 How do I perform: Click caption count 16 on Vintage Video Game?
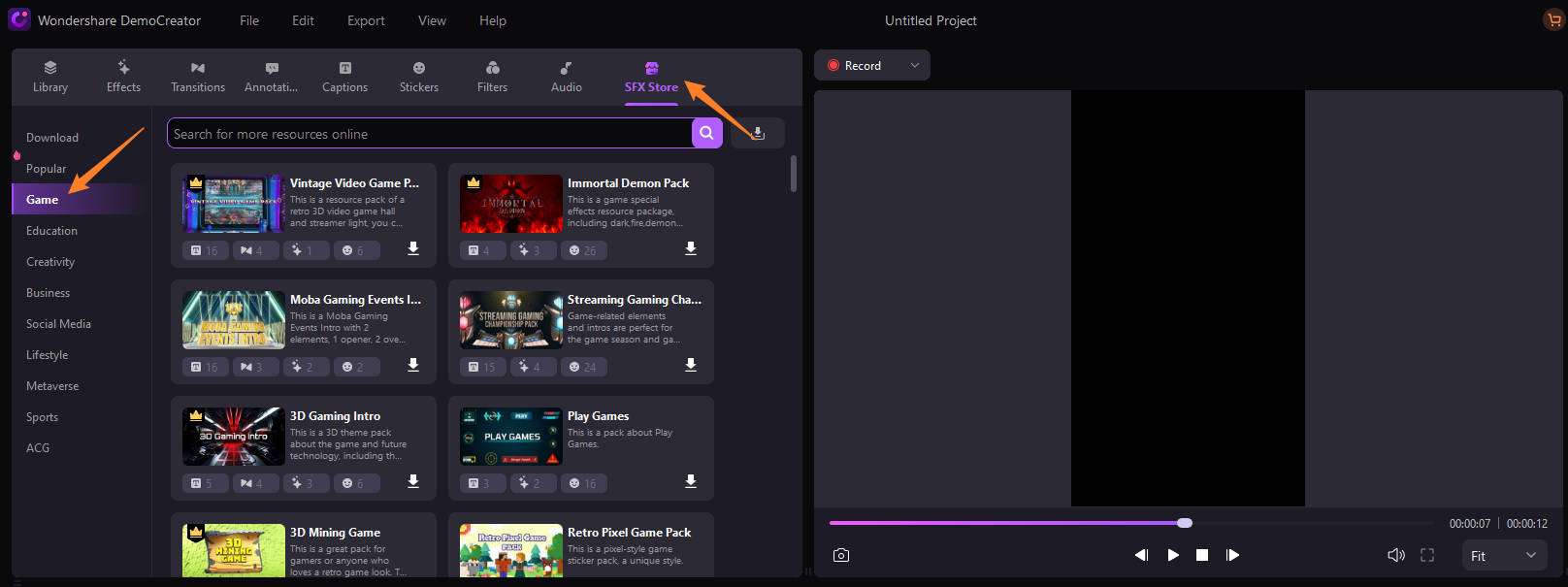tap(206, 250)
